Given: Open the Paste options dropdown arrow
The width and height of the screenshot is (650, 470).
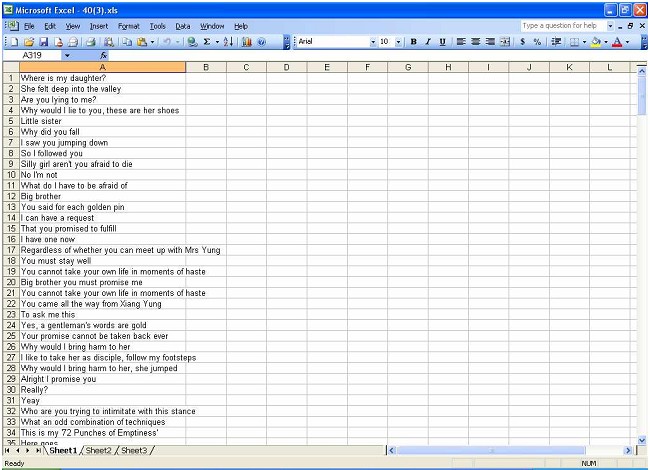Looking at the screenshot, I should point(153,41).
